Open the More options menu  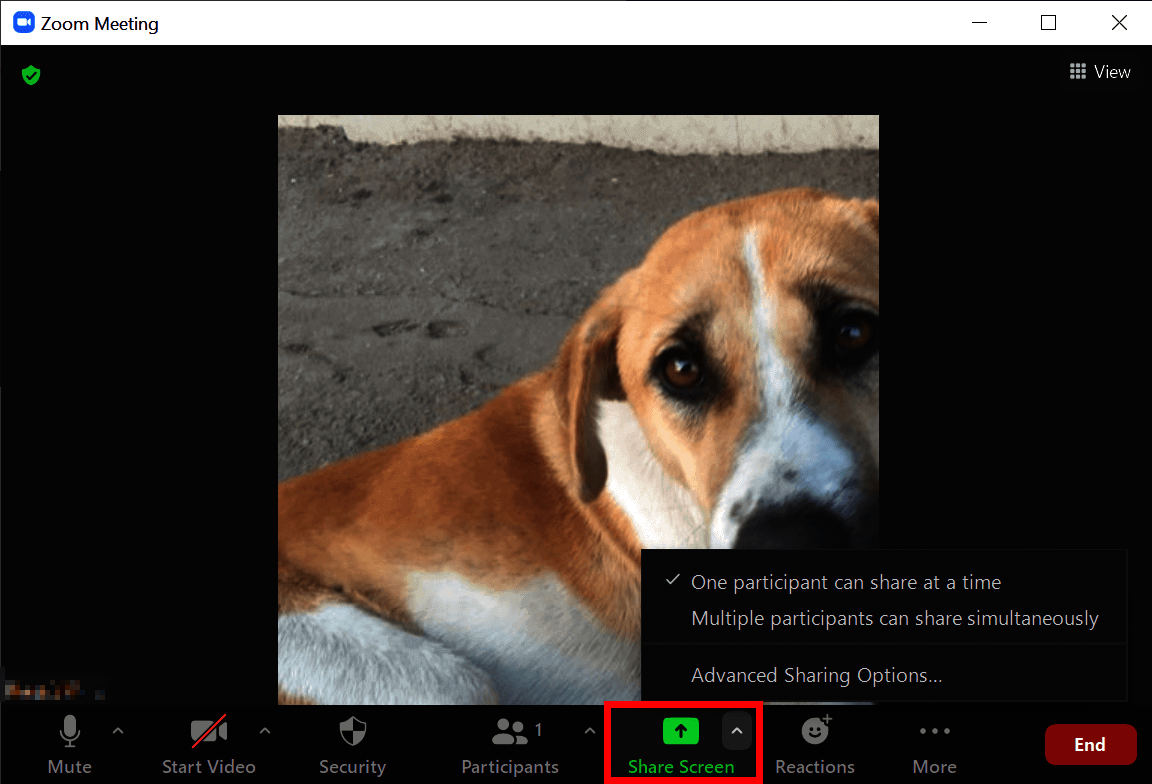point(933,744)
